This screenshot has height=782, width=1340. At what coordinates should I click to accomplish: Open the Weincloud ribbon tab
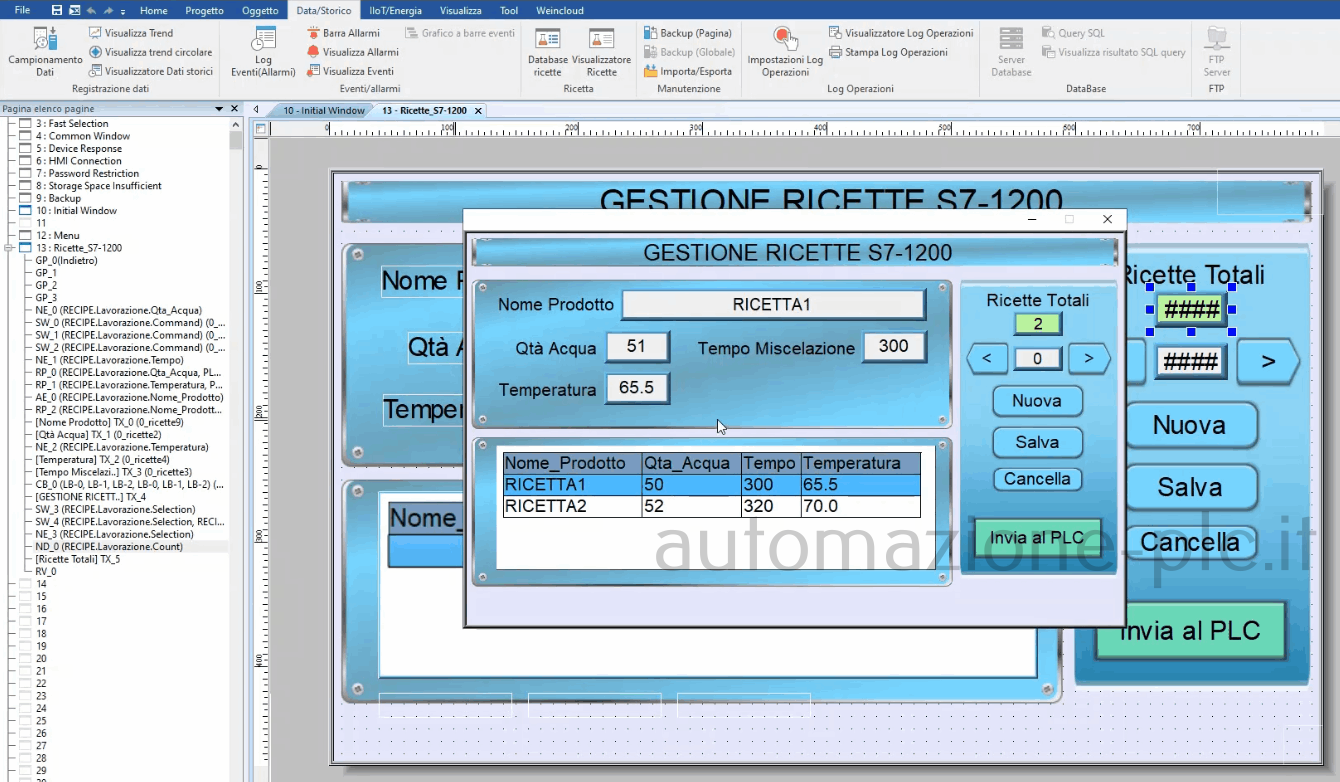click(560, 10)
